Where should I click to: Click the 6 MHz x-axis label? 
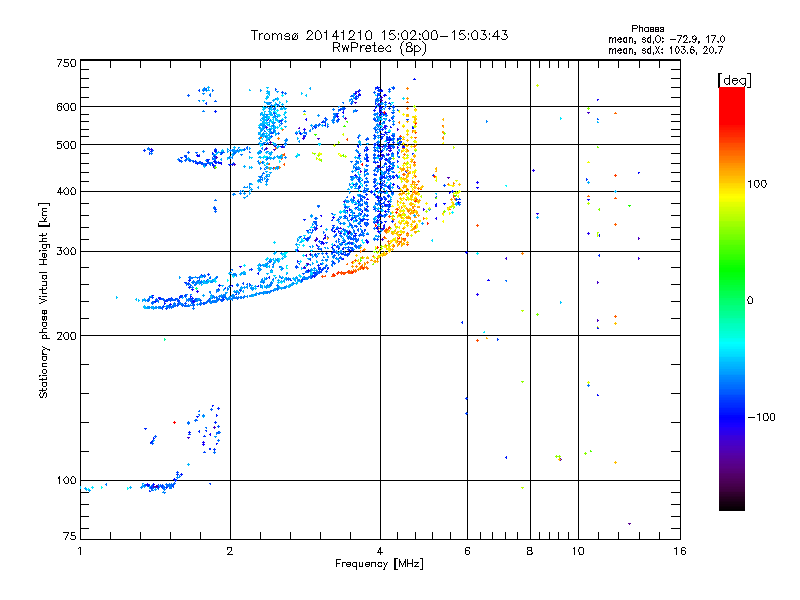pyautogui.click(x=468, y=551)
